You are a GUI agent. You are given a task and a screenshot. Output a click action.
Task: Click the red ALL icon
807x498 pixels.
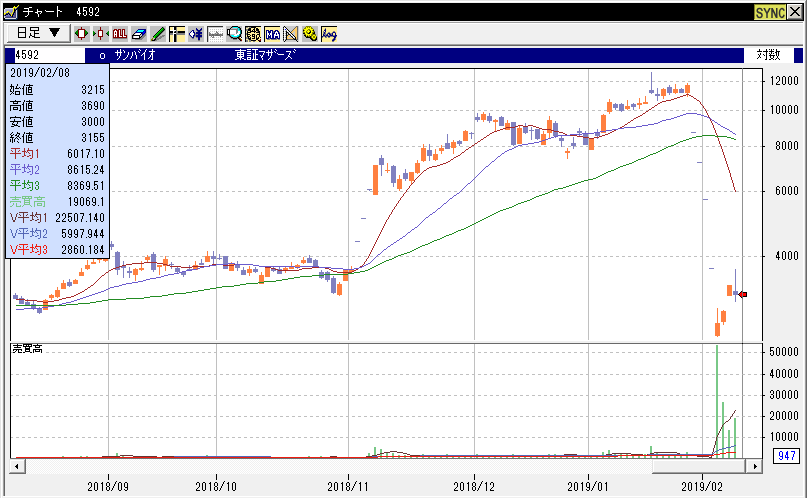click(120, 33)
